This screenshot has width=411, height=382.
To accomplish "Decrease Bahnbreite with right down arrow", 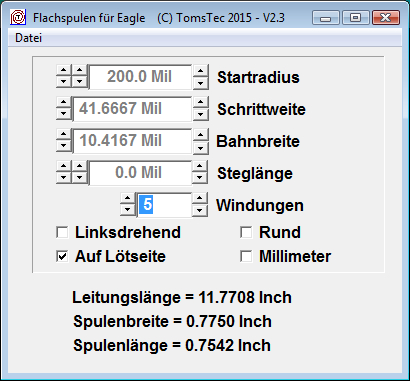I will pyautogui.click(x=200, y=147).
